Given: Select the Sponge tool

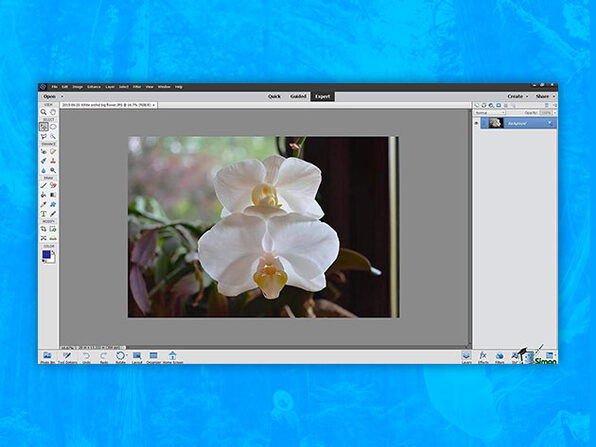Looking at the screenshot, I should [53, 170].
